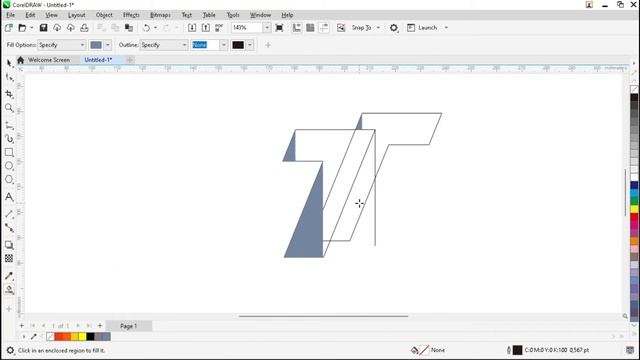Expand the Launch dropdown arrow

point(446,28)
